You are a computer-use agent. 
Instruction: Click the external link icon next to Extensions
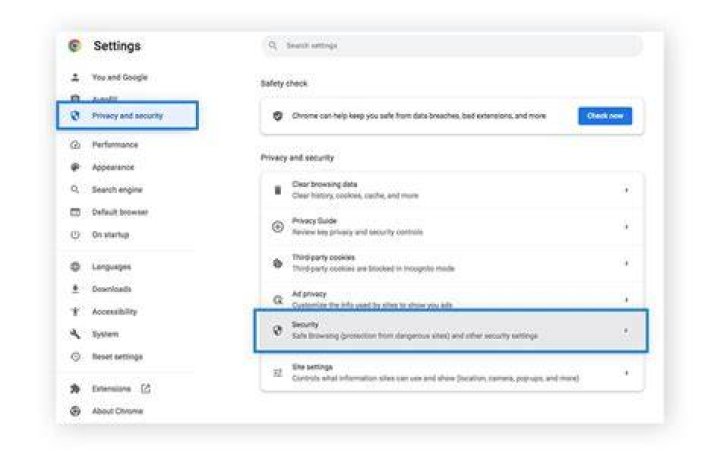click(x=146, y=389)
